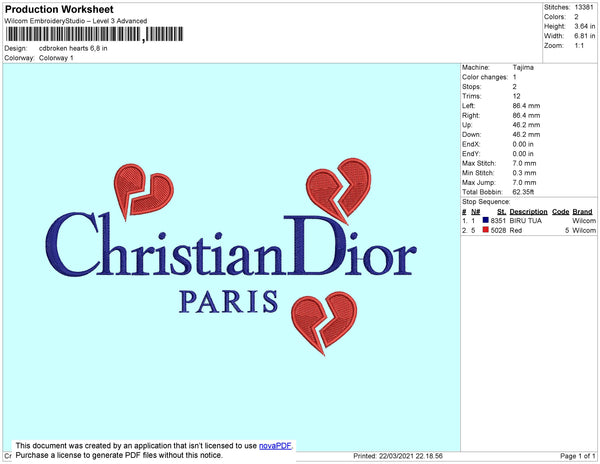The image size is (600, 464).
Task: Click the Stitches count 13381
Action: (x=584, y=7)
